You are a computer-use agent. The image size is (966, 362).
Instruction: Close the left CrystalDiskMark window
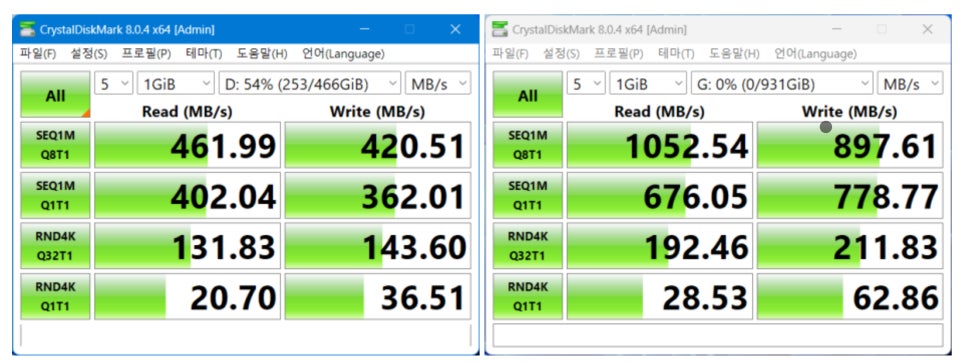(x=455, y=29)
